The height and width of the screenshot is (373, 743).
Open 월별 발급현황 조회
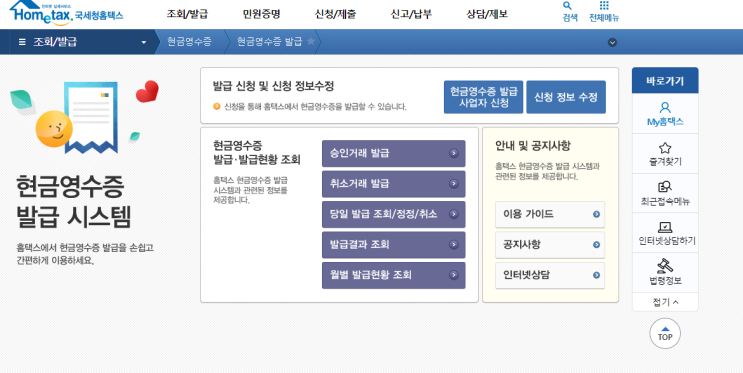(393, 275)
